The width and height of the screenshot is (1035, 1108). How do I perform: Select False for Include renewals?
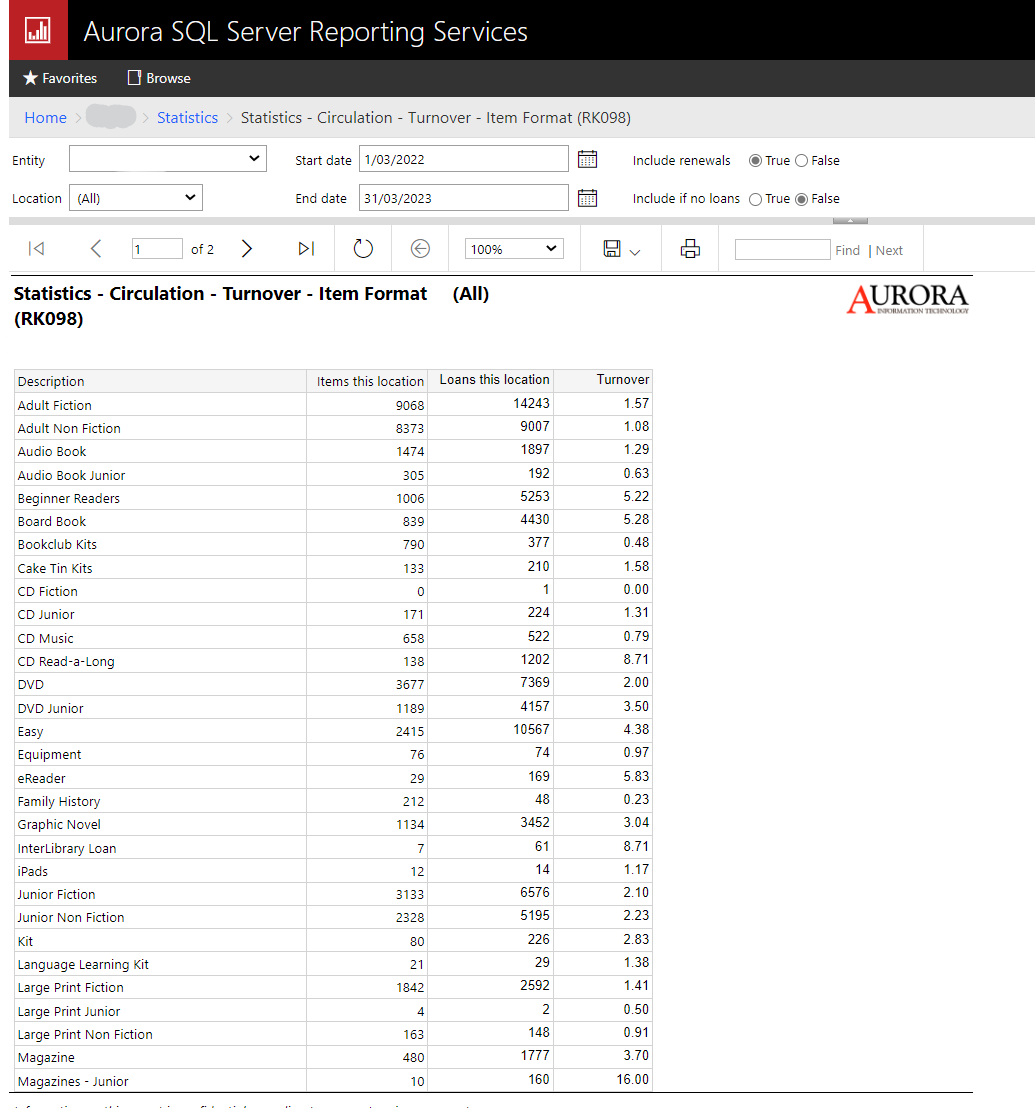pyautogui.click(x=801, y=161)
